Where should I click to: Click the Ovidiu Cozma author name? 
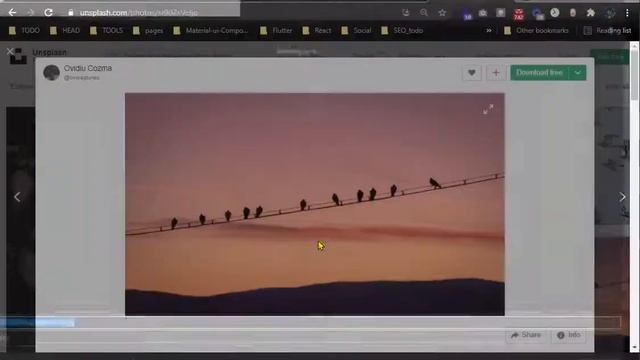[88, 68]
